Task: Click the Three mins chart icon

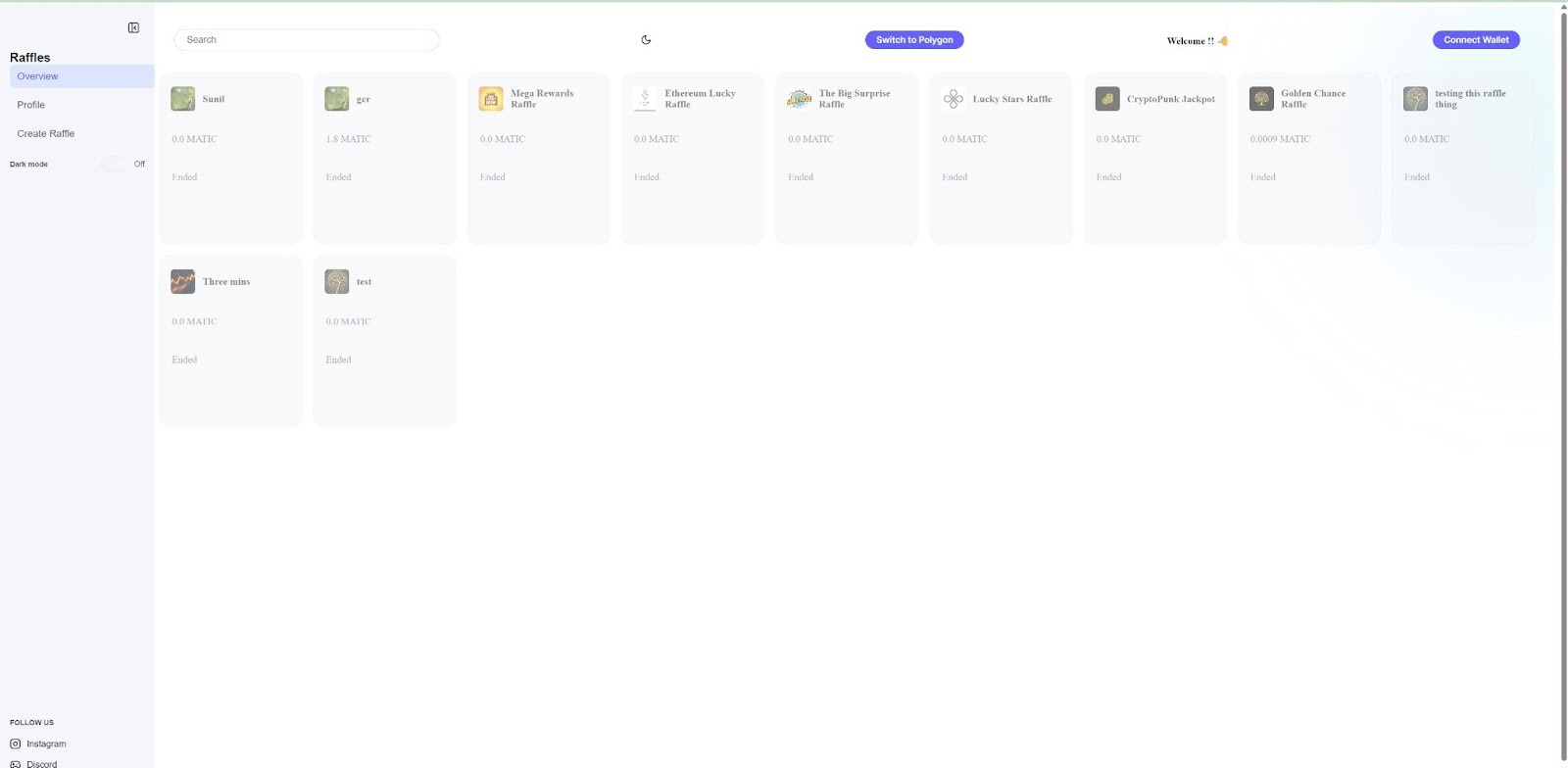Action: pos(182,281)
